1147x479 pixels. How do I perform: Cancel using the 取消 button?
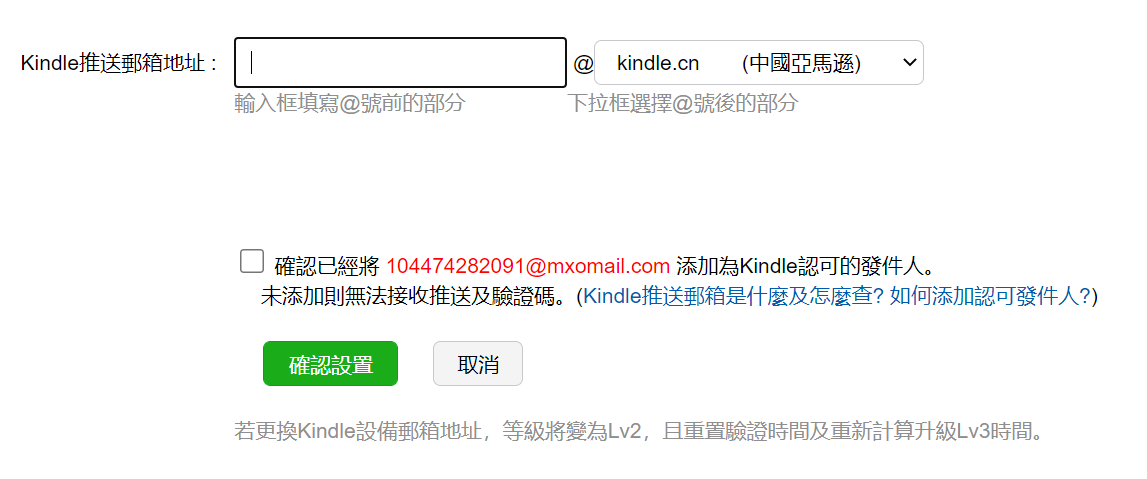click(478, 363)
